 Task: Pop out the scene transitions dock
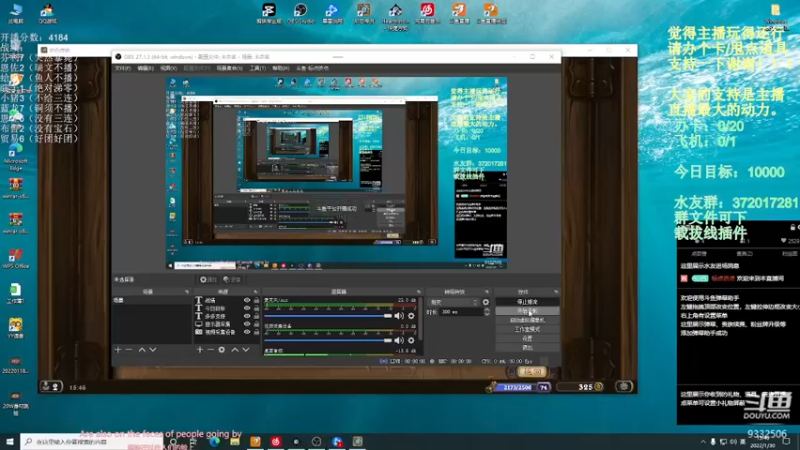click(x=487, y=292)
